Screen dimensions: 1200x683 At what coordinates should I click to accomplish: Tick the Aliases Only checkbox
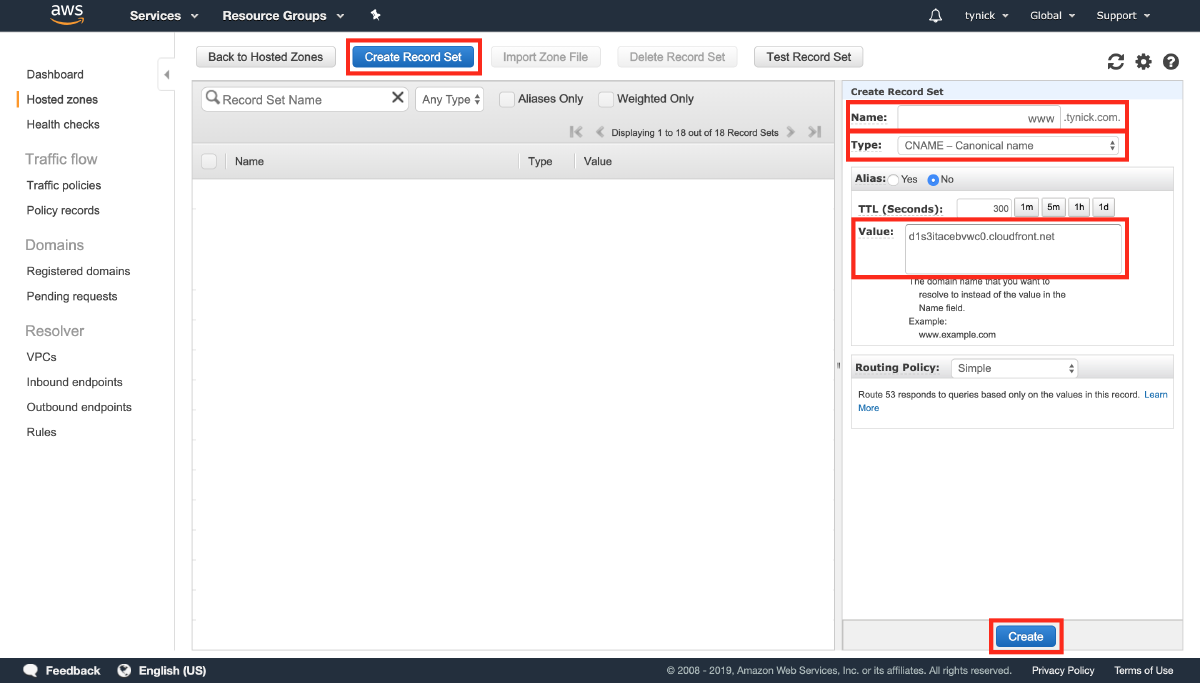[507, 99]
